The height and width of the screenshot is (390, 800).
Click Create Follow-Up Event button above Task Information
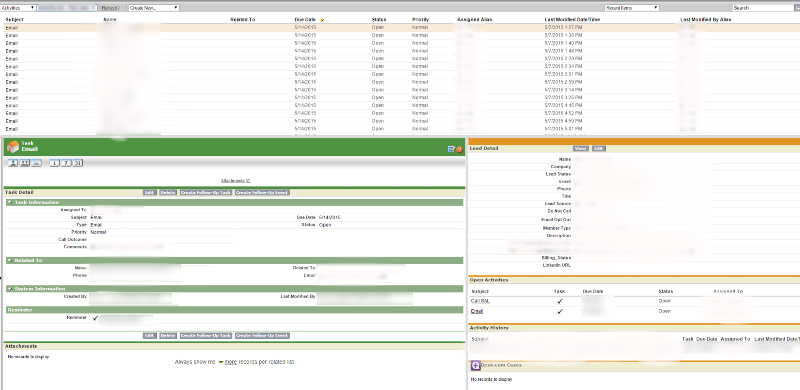[x=262, y=192]
